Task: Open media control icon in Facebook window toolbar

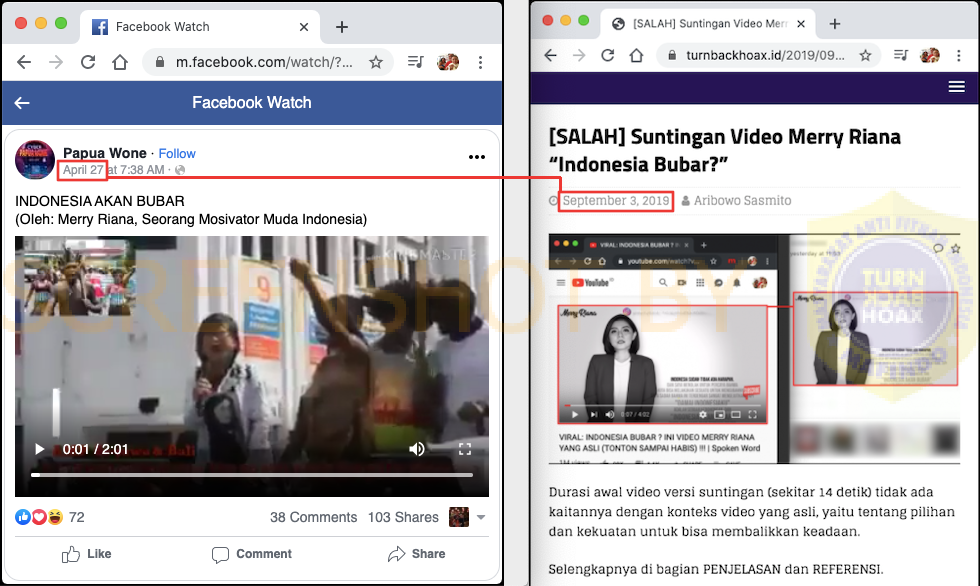Action: [x=416, y=62]
